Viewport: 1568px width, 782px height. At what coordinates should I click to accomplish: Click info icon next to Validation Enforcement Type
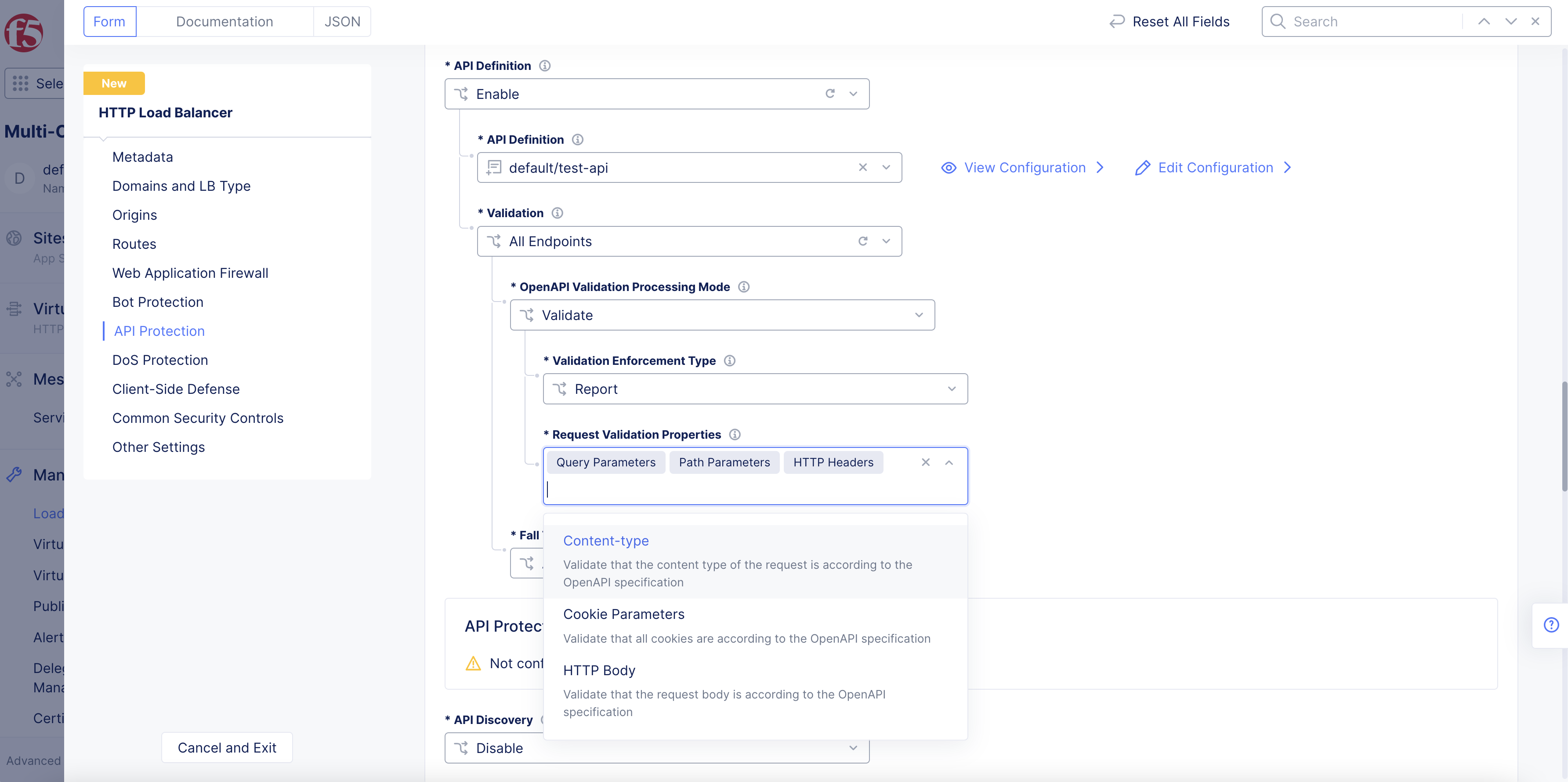click(x=729, y=360)
